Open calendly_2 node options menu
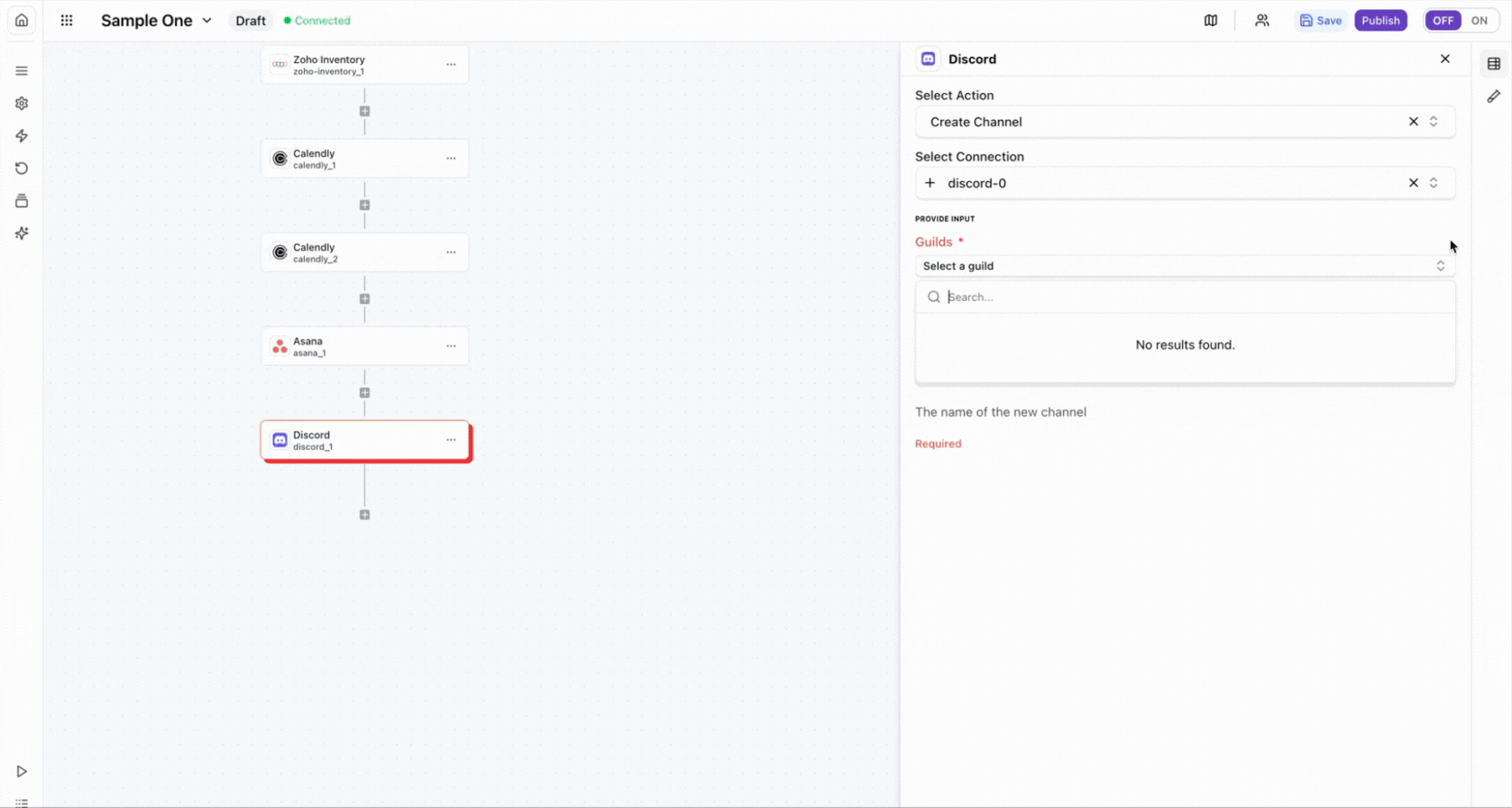The width and height of the screenshot is (1512, 808). [451, 252]
